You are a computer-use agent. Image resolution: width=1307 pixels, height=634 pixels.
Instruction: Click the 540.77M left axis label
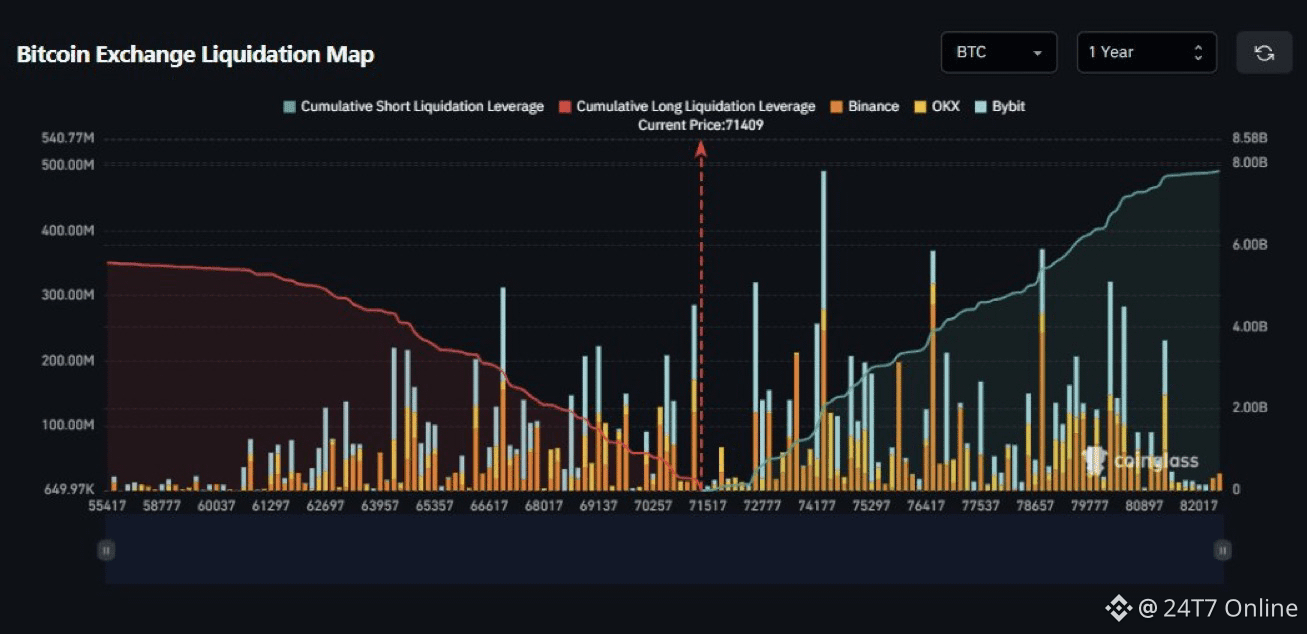(x=68, y=138)
